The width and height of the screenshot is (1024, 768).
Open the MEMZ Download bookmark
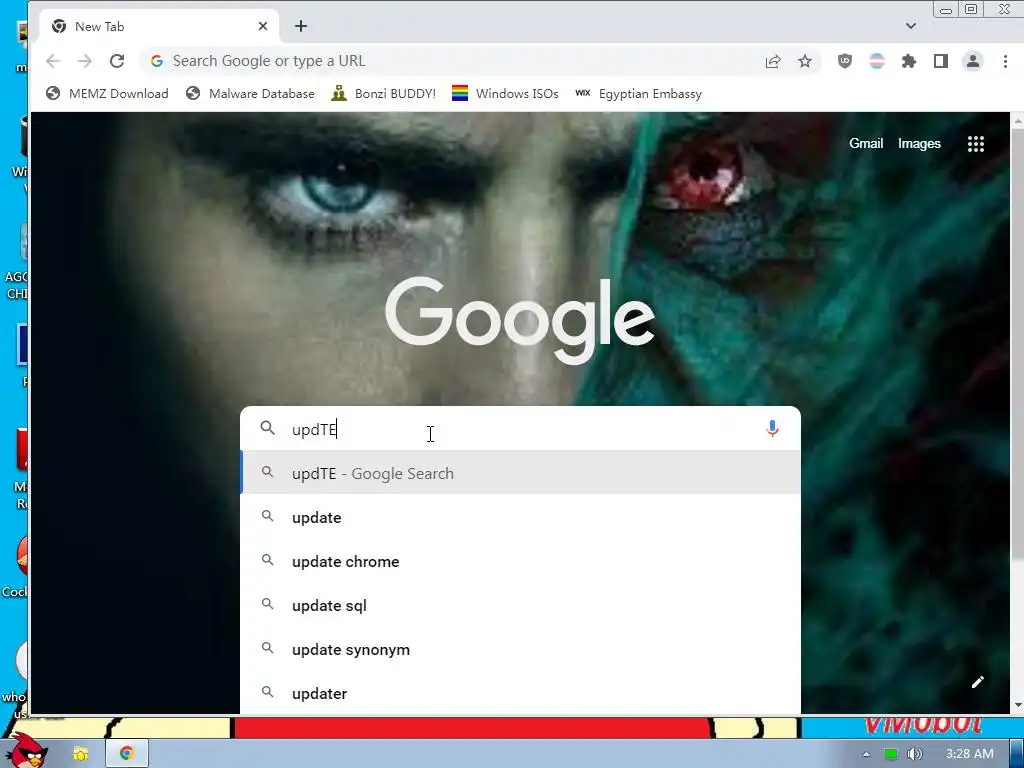[107, 93]
